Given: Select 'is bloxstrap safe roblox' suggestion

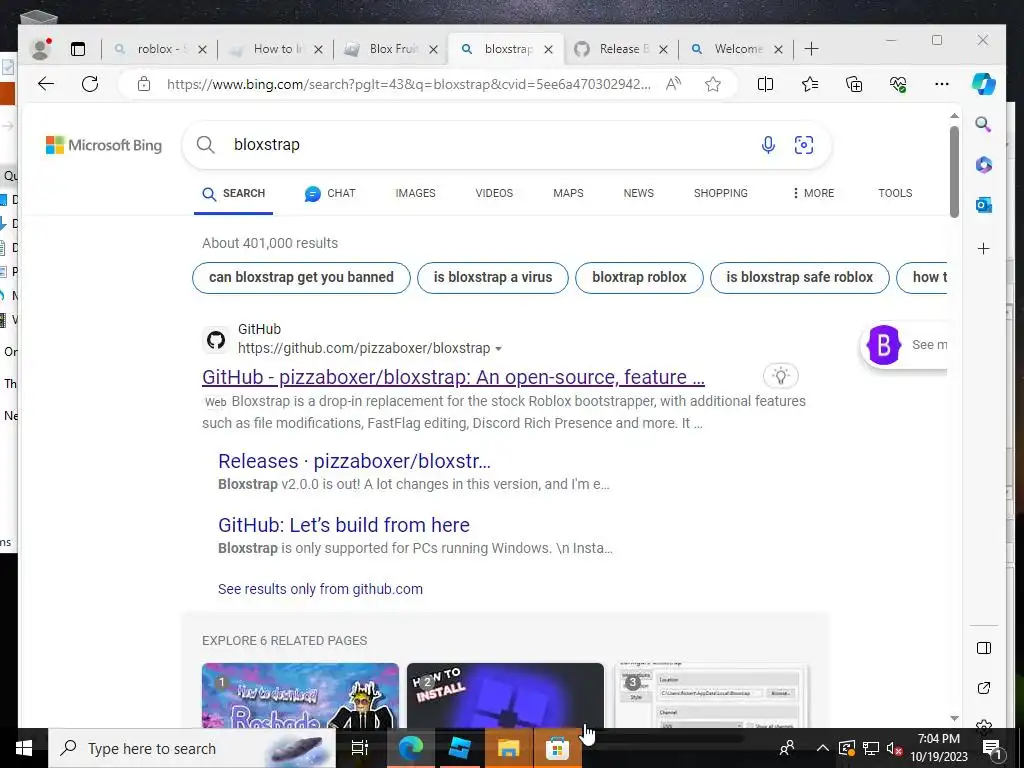Looking at the screenshot, I should [x=799, y=278].
